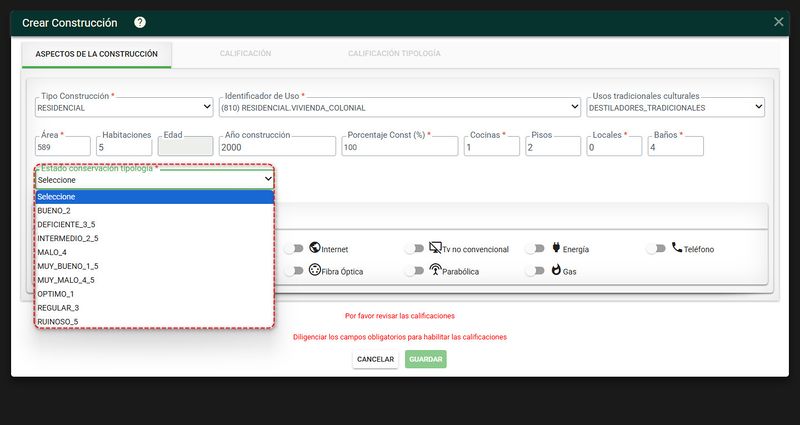Enable the Gas toggle
The height and width of the screenshot is (425, 800).
(535, 271)
